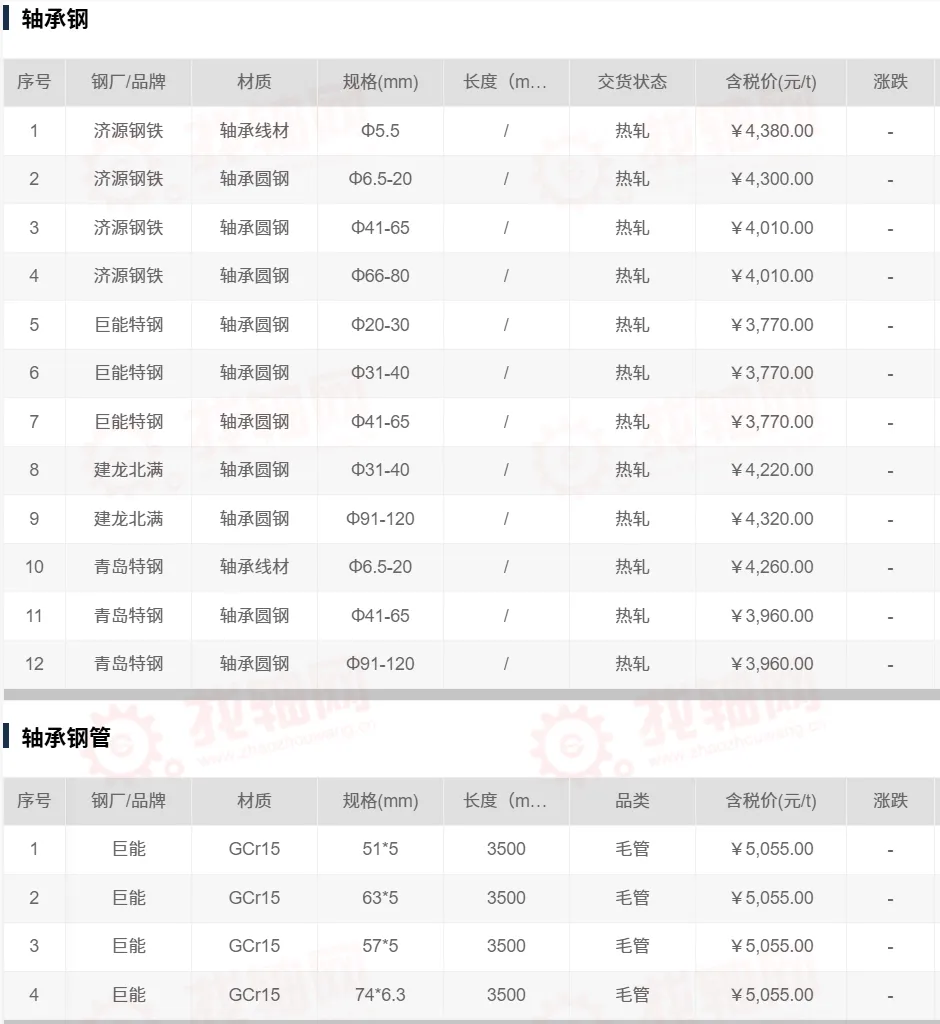Click 交货状态 column header
The height and width of the screenshot is (1024, 940).
[x=632, y=82]
